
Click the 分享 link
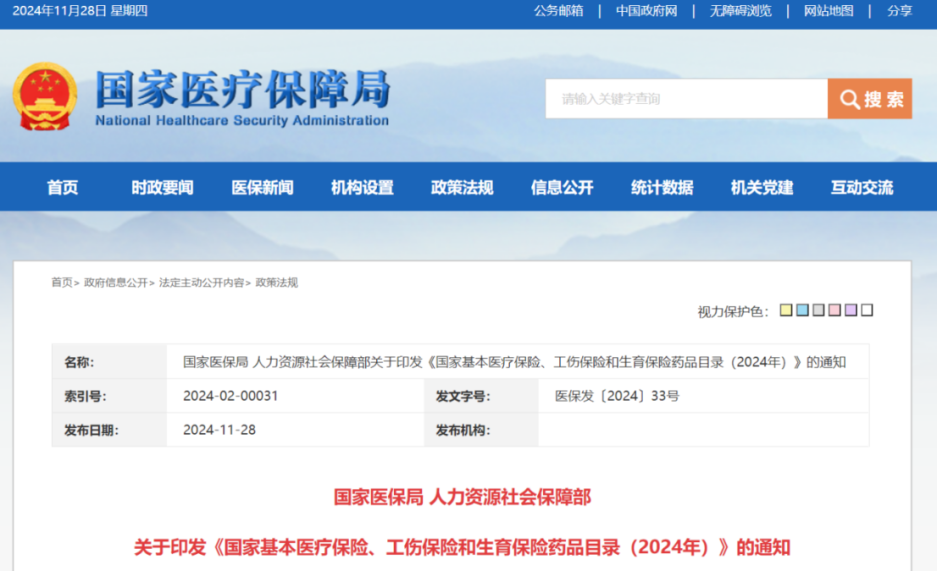tap(899, 11)
